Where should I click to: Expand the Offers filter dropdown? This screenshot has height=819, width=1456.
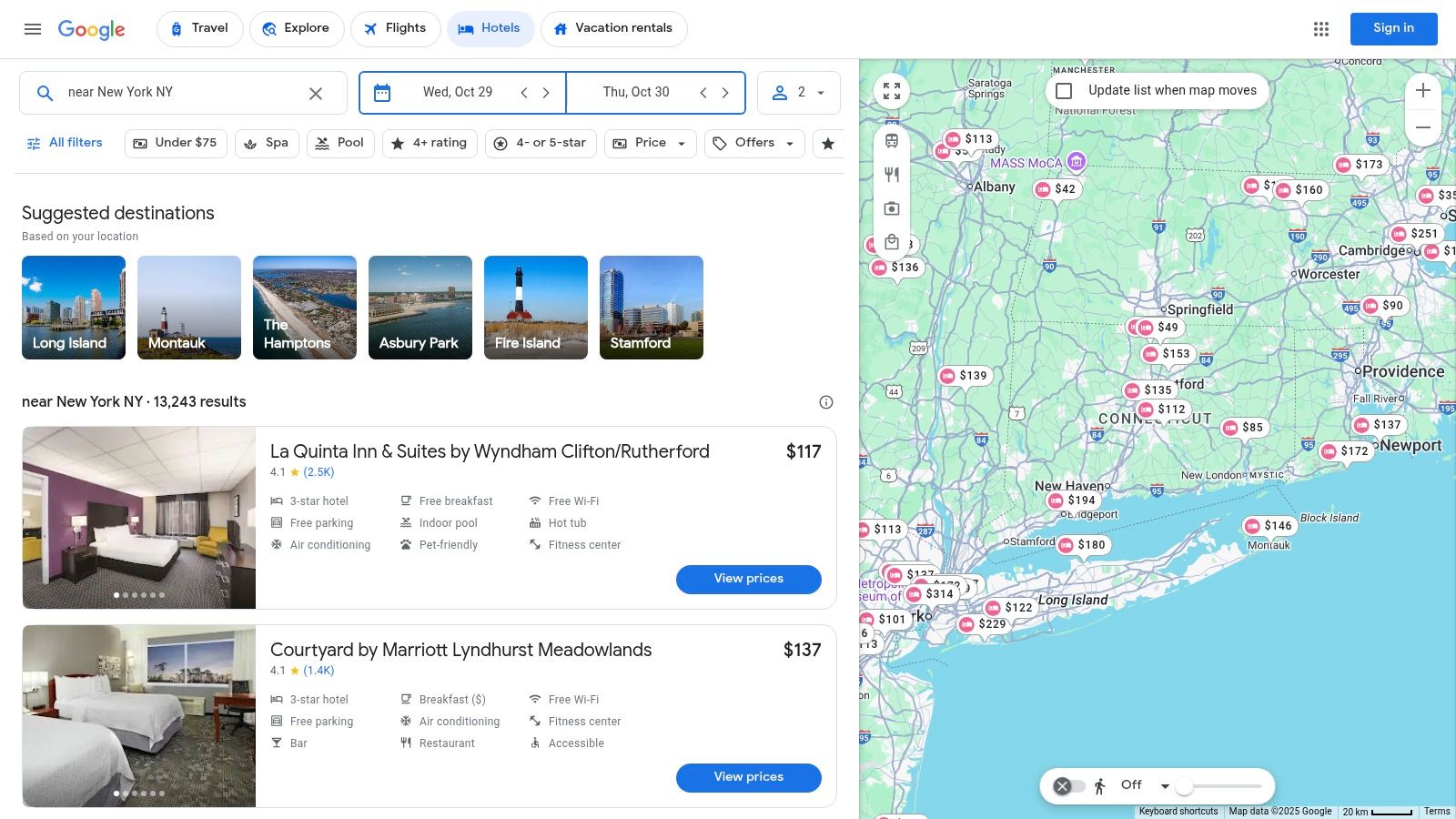tap(754, 143)
